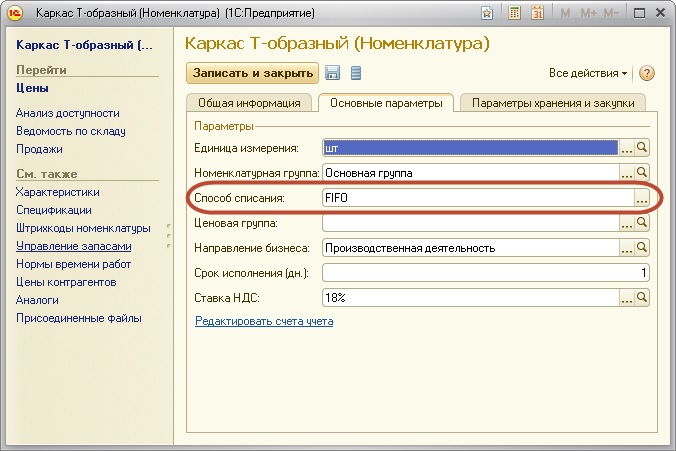Open Цены контрагентов link
676x451 pixels.
(x=66, y=282)
